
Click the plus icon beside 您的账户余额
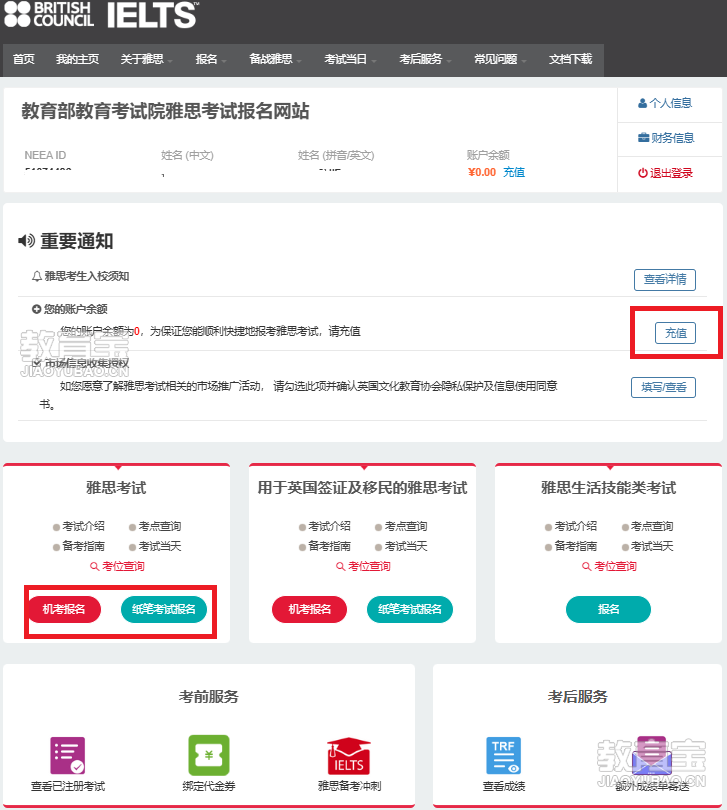(36, 309)
